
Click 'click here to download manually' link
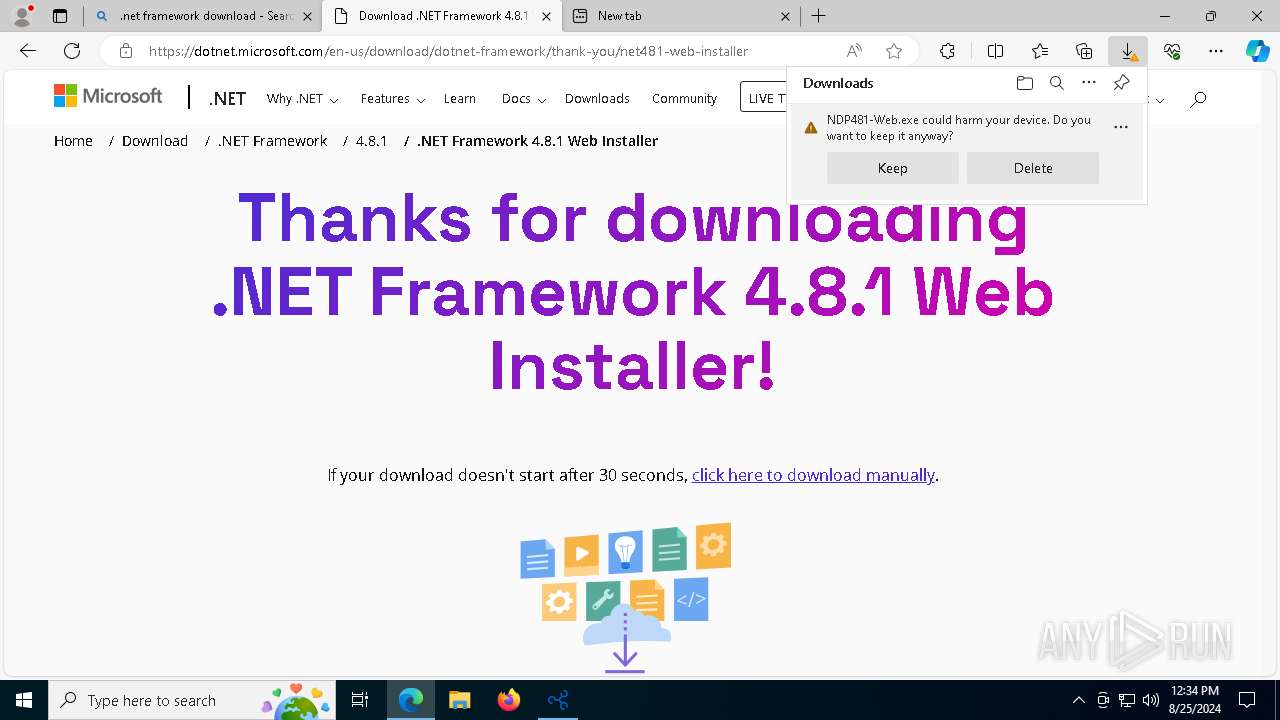[813, 475]
